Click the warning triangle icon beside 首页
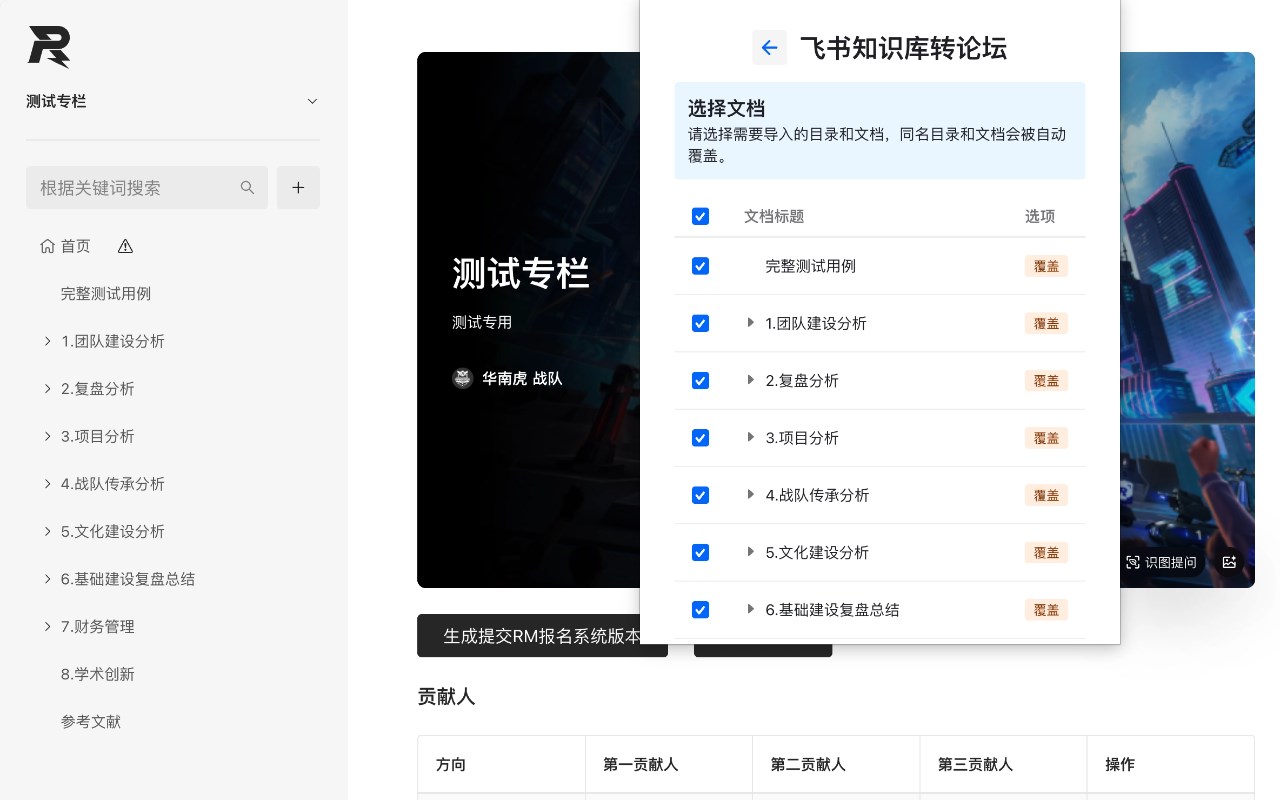The width and height of the screenshot is (1280, 800). [124, 245]
